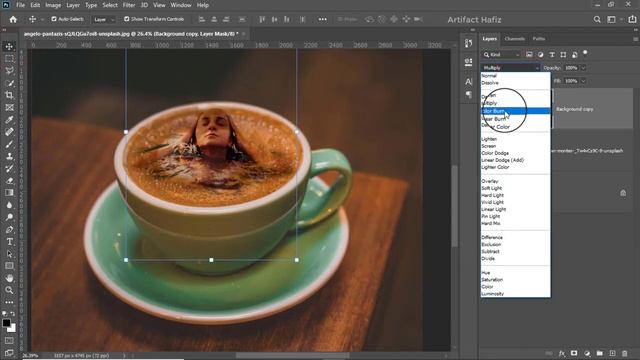Open the Auto-Select Layer dropdown
The width and height of the screenshot is (640, 360).
103,19
